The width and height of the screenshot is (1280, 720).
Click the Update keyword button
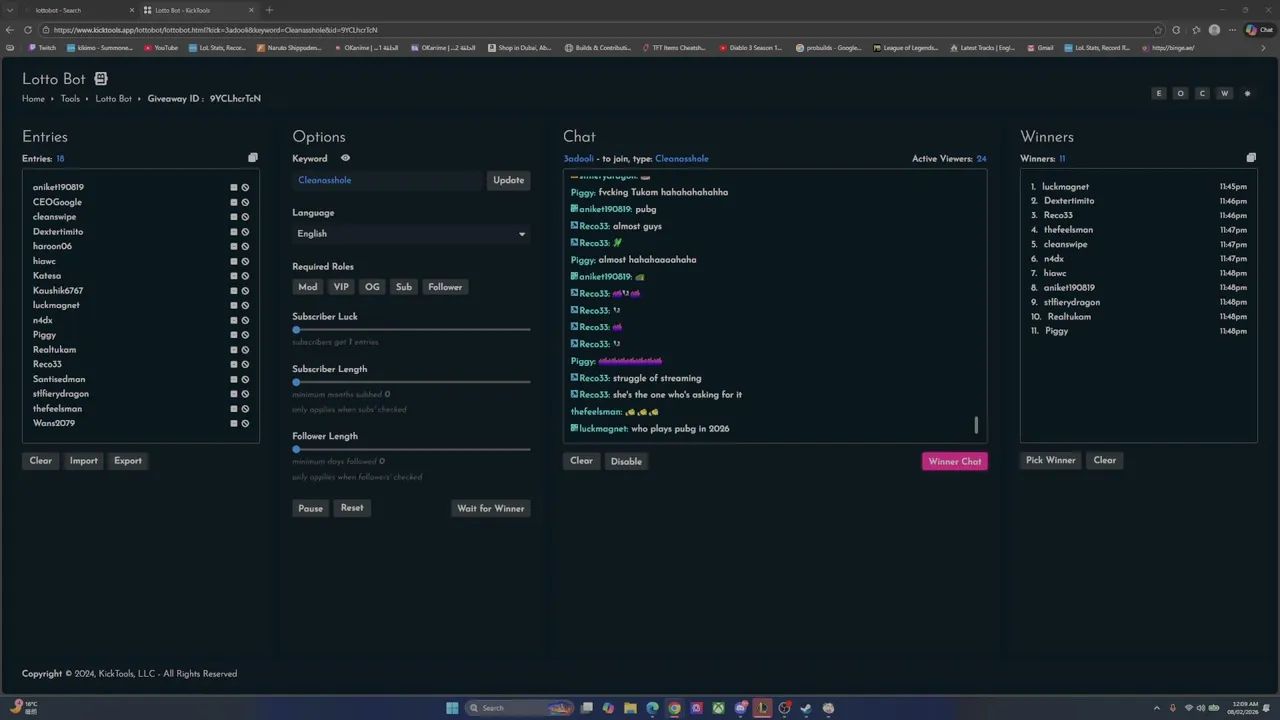pyautogui.click(x=508, y=180)
